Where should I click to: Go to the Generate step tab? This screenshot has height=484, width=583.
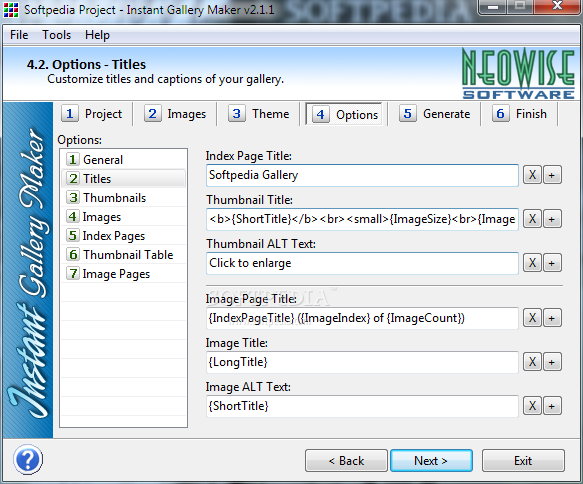pyautogui.click(x=435, y=114)
